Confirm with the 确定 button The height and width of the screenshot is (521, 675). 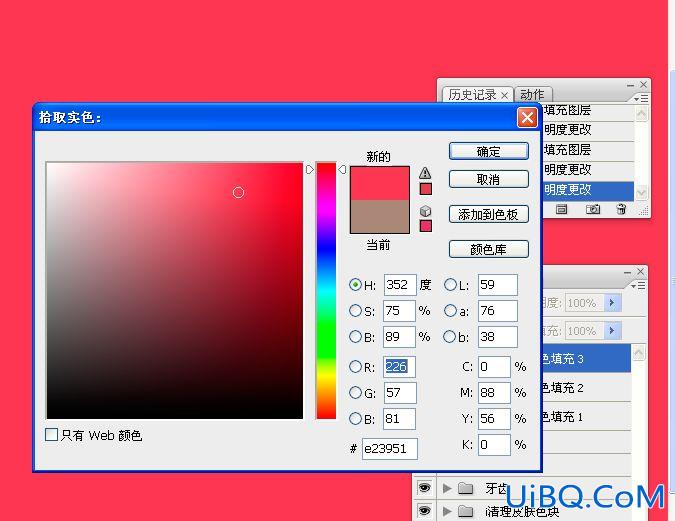pyautogui.click(x=489, y=151)
